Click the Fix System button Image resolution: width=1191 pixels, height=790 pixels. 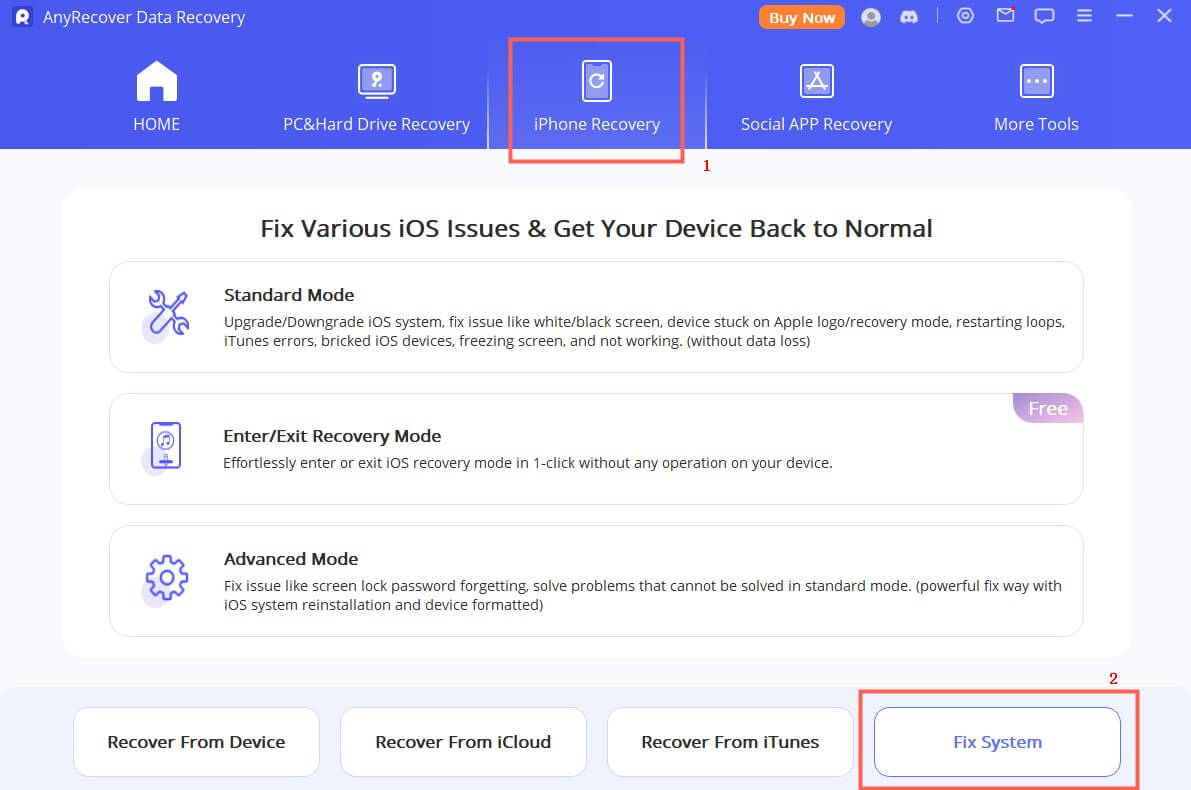997,742
